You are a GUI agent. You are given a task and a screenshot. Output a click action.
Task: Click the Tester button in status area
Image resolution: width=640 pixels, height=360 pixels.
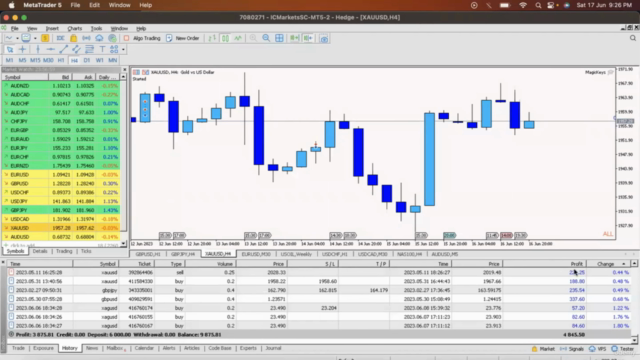623,349
